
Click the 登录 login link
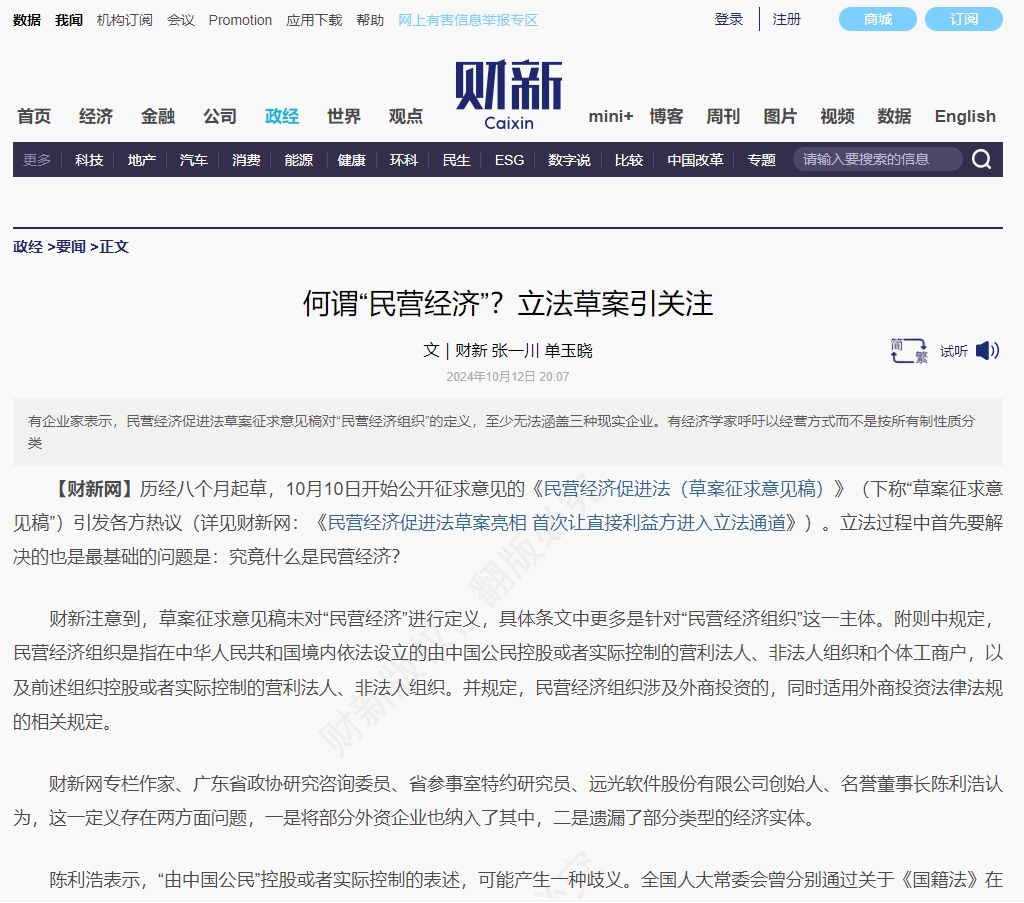tap(728, 19)
